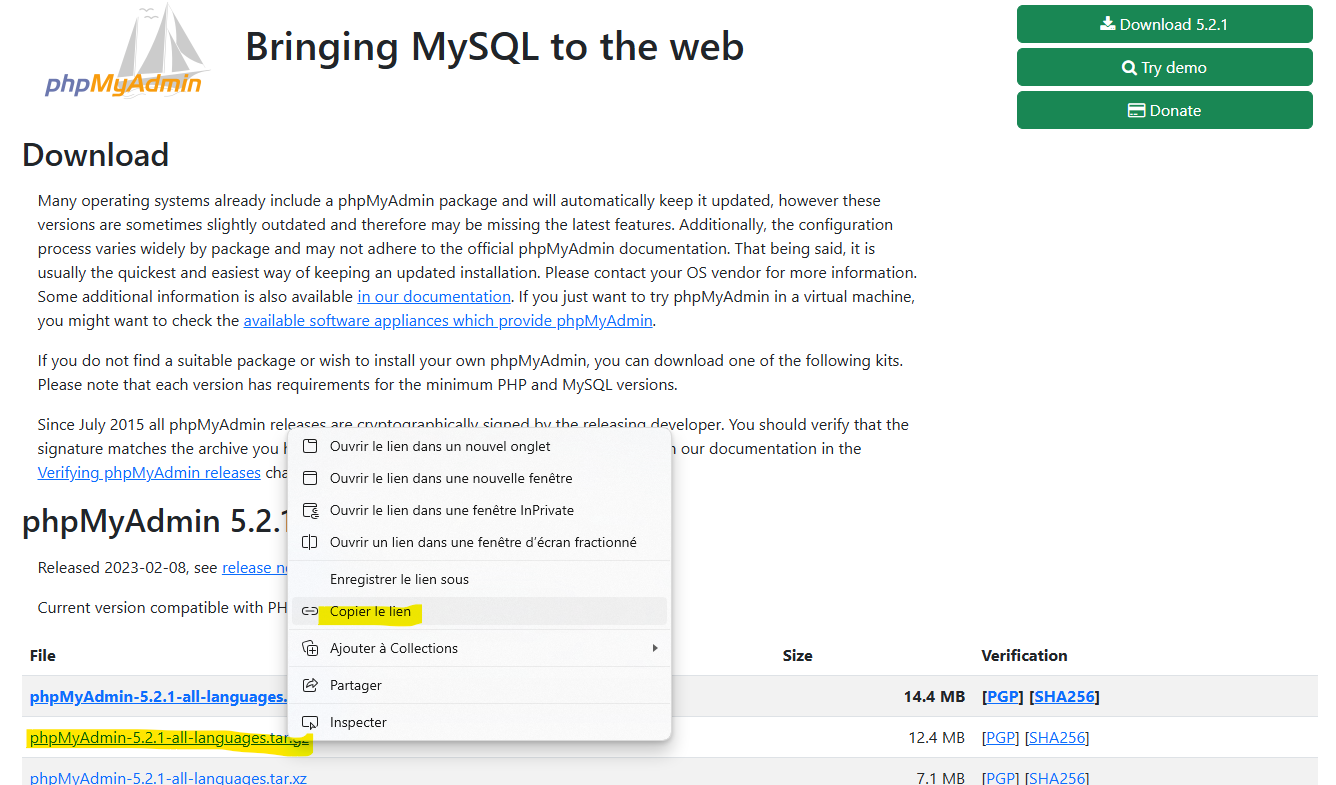Click the '14.4 MB' size cell

934,696
